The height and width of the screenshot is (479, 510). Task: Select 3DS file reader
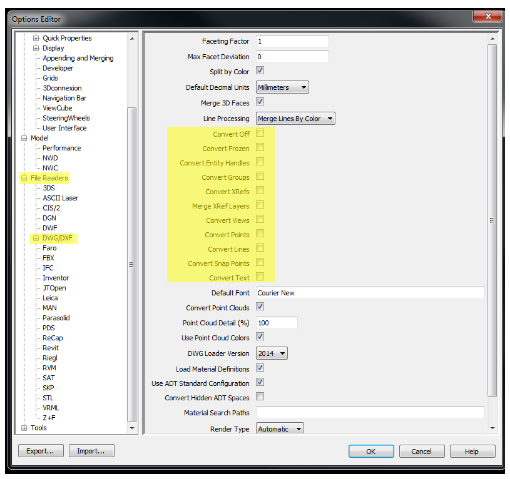point(49,188)
